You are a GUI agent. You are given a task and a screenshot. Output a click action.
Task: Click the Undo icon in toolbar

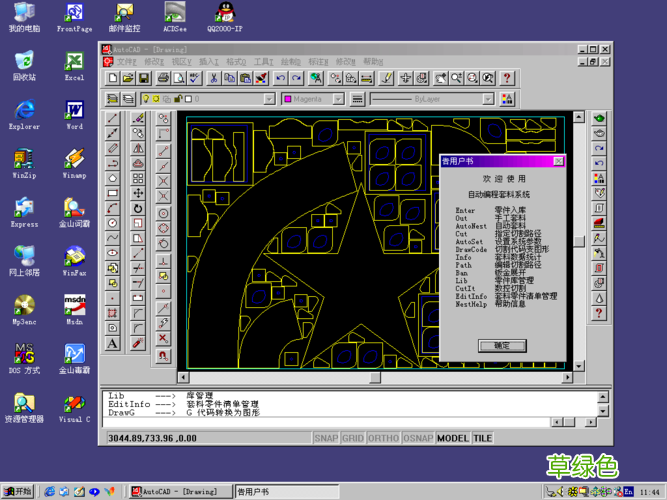pyautogui.click(x=281, y=78)
